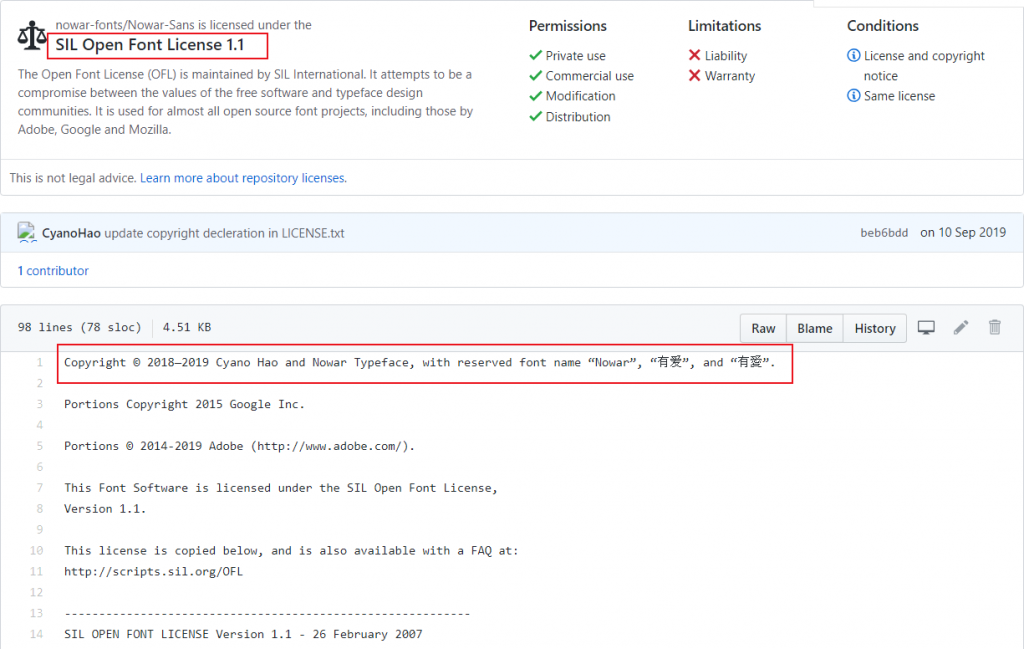This screenshot has height=649, width=1024.
Task: Click info icon beside License and copyright notice
Action: [853, 56]
